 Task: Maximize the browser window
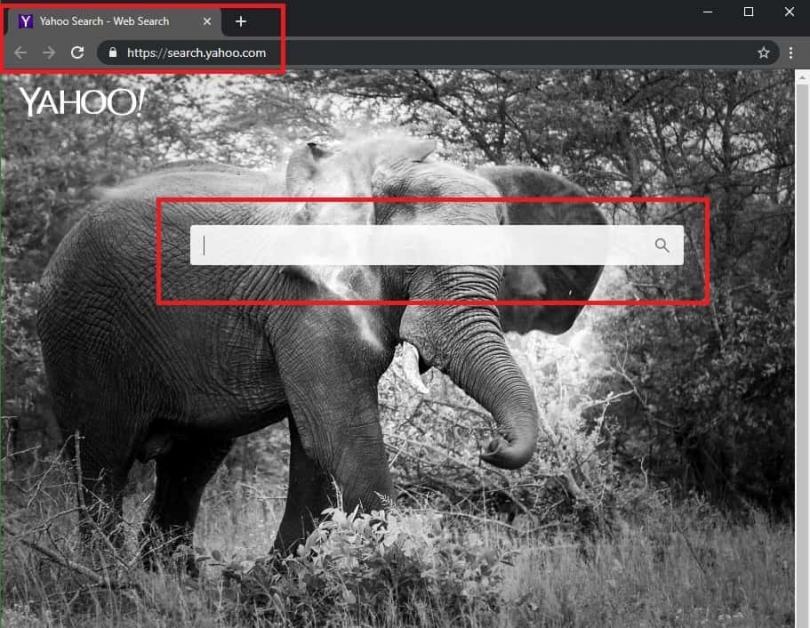tap(749, 12)
